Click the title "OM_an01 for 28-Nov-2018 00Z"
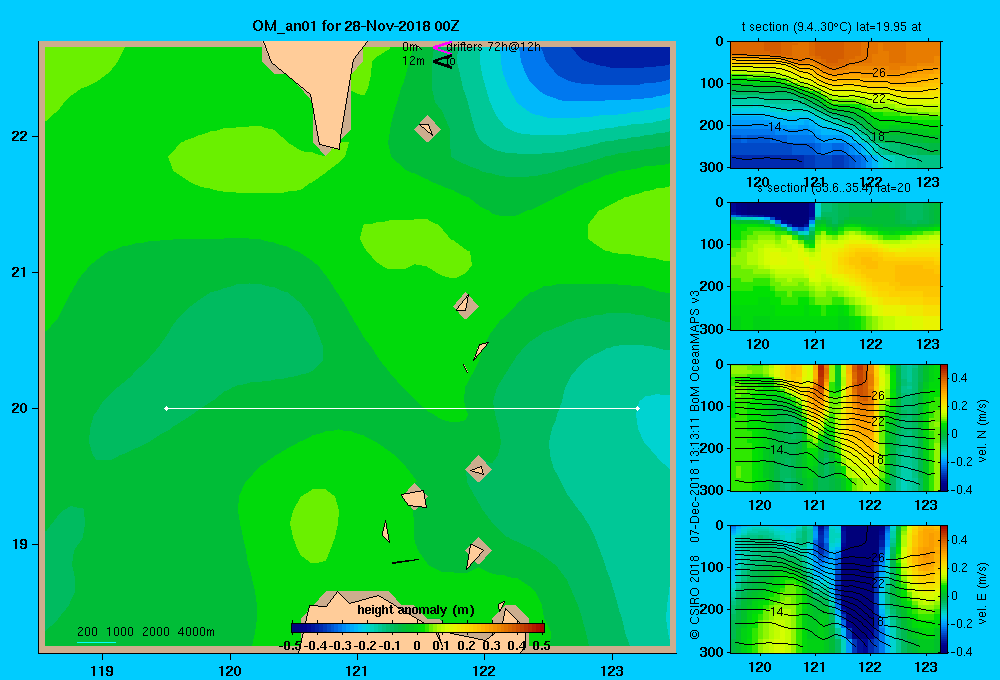Screen dimensions: 1000x680 point(355,26)
